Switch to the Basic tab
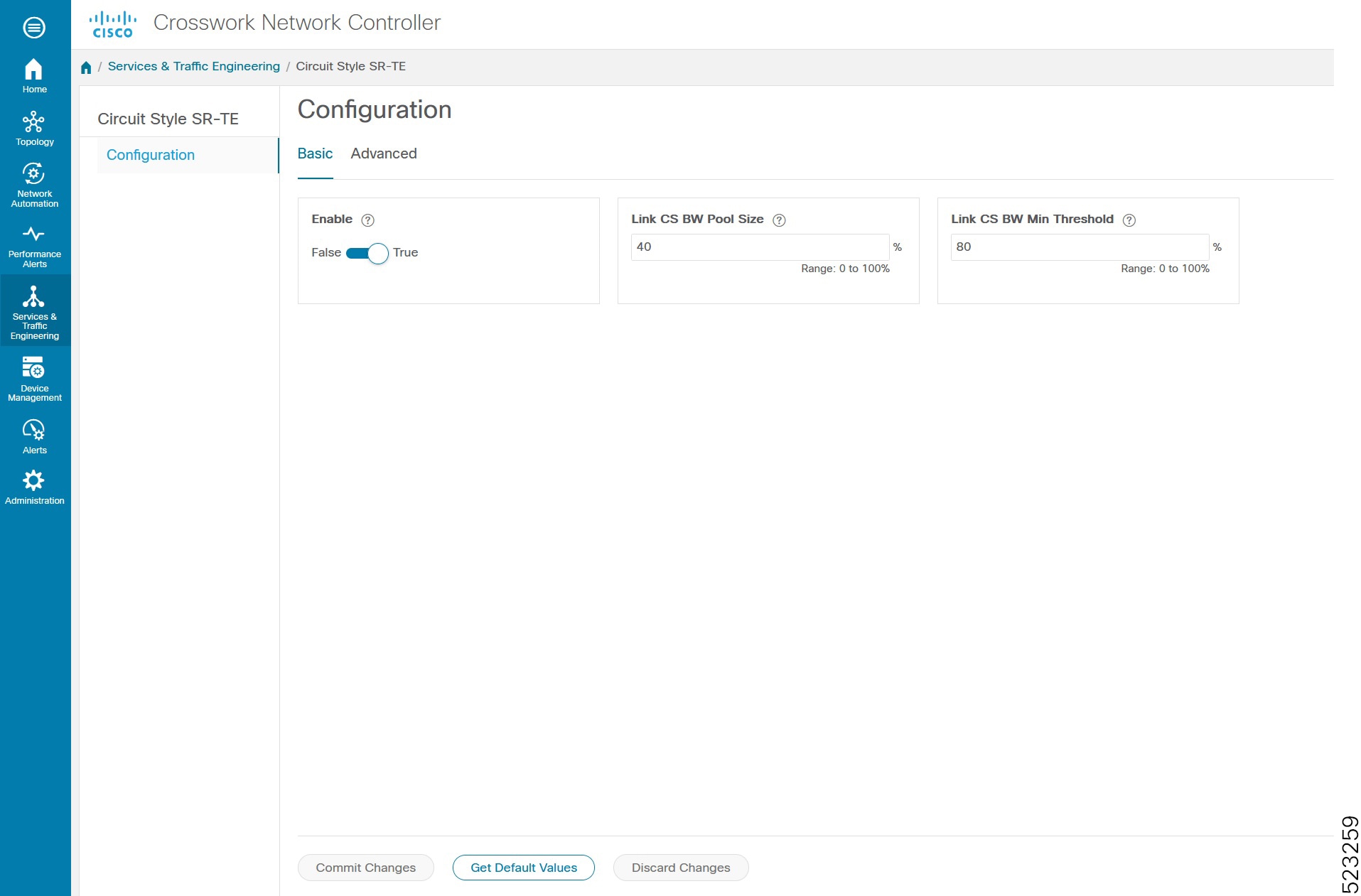 click(315, 153)
